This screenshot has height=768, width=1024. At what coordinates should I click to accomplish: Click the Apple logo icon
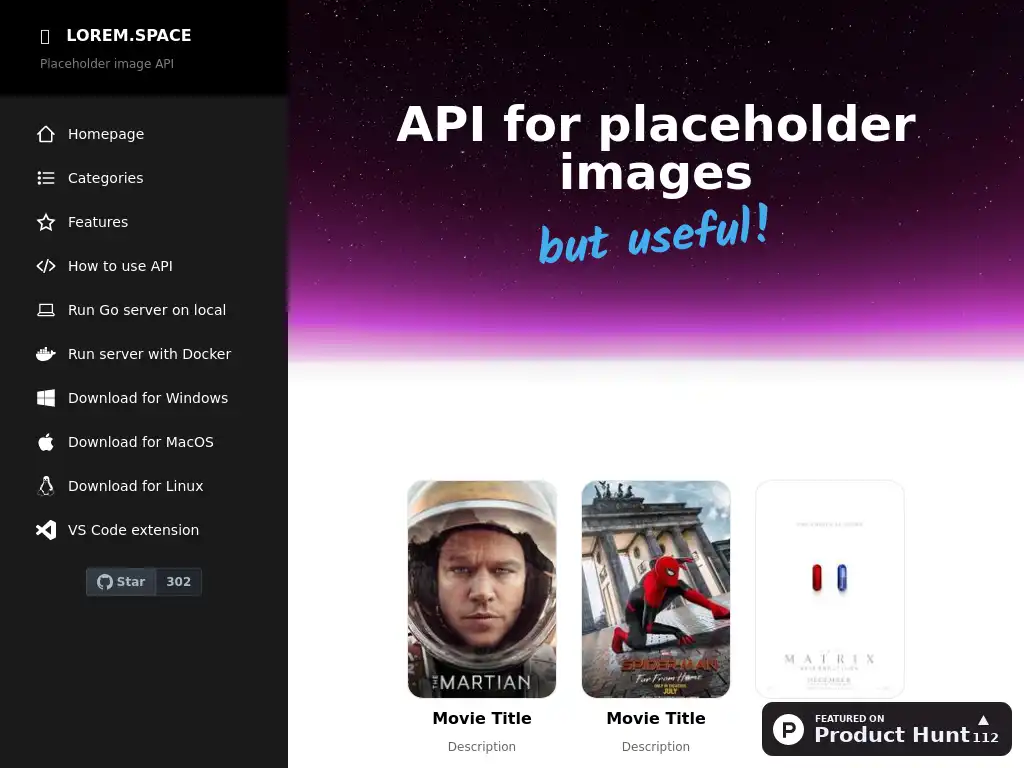click(46, 442)
